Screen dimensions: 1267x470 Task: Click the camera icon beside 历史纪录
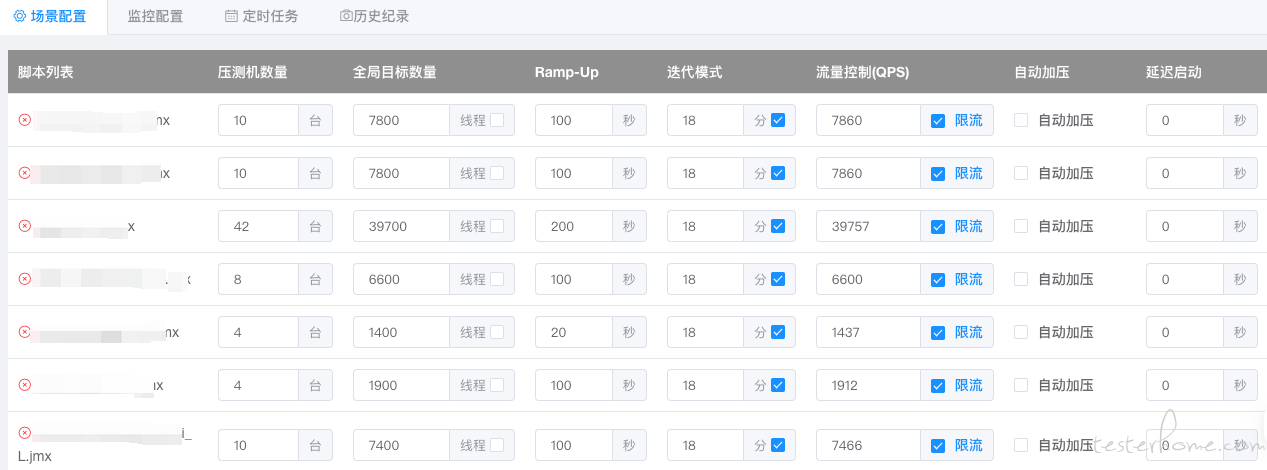pos(345,16)
